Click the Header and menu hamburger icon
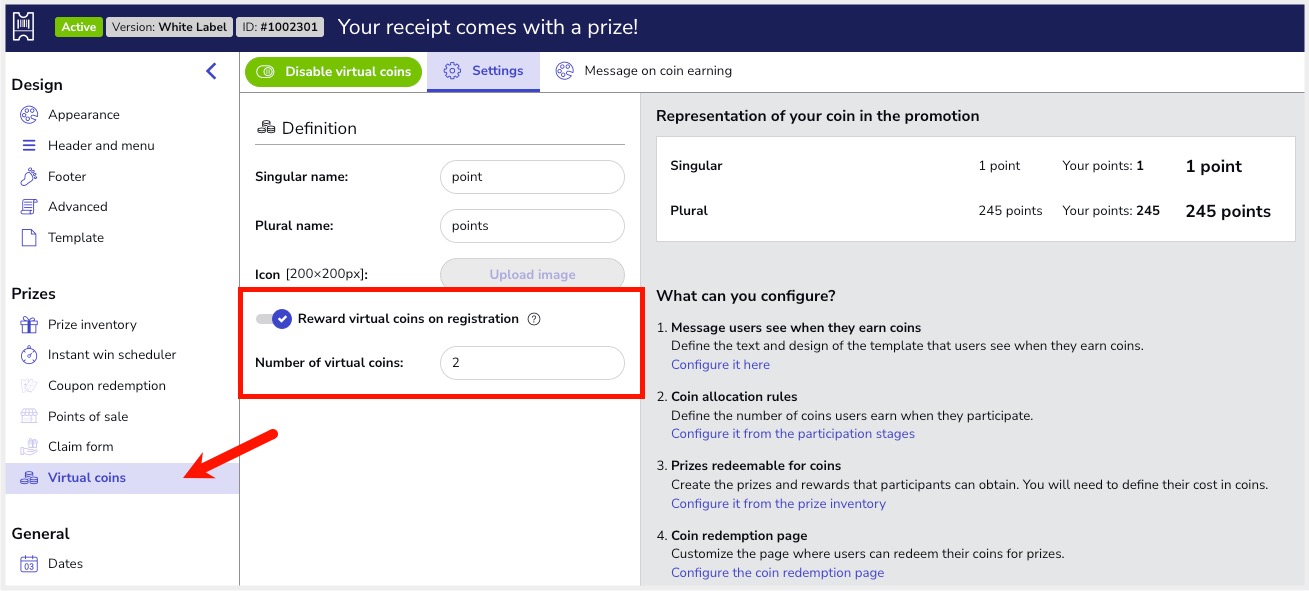The image size is (1309, 591). 29,146
